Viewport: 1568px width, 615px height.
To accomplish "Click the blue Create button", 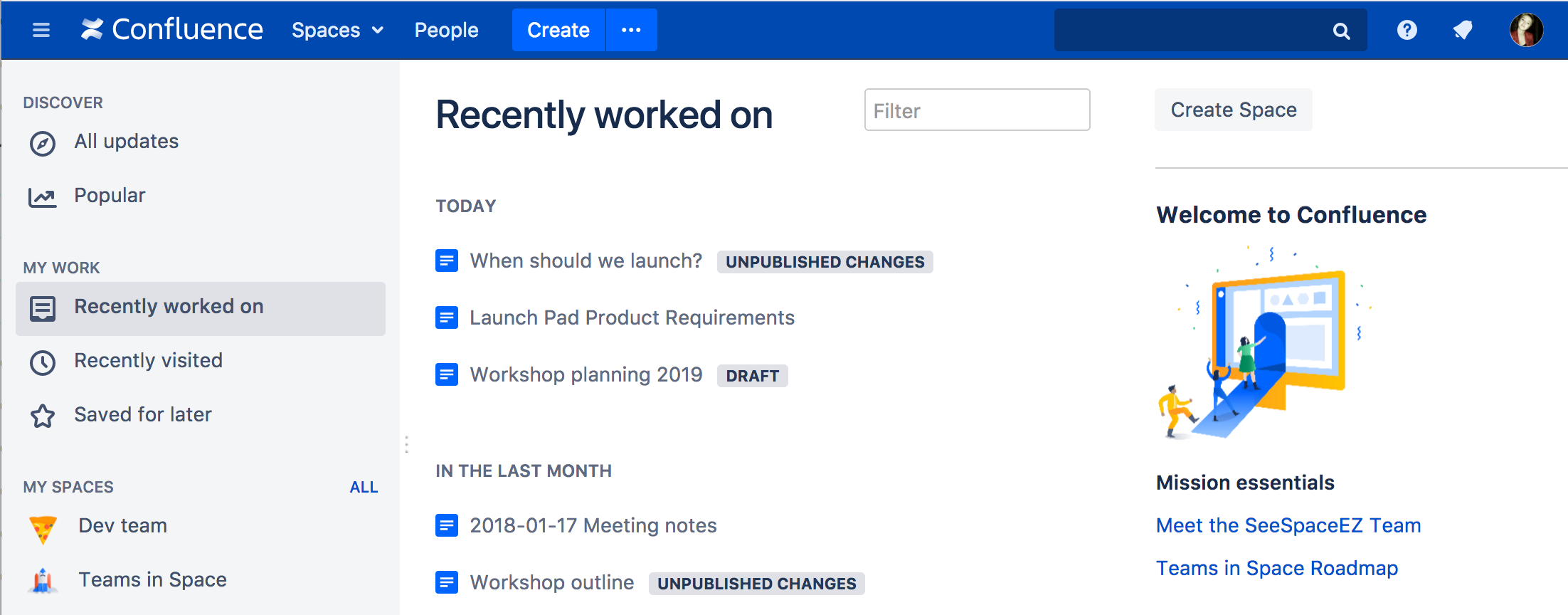I will [558, 30].
